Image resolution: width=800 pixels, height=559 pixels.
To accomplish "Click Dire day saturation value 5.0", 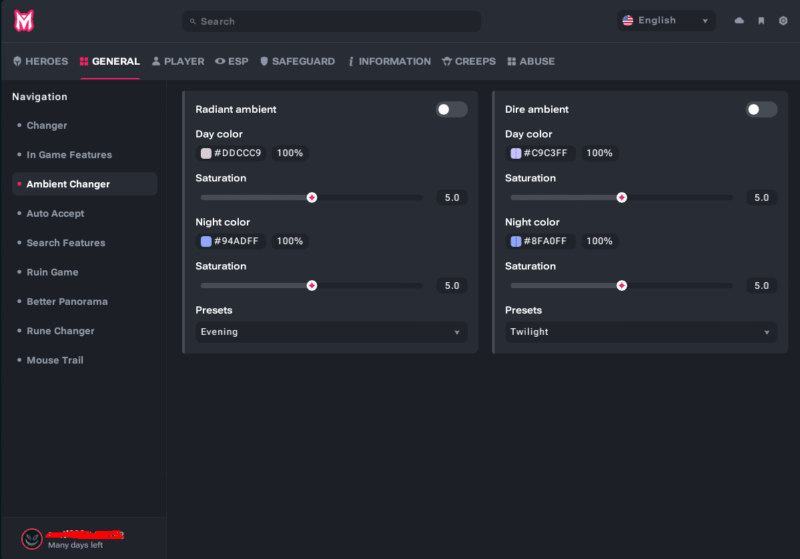I will pyautogui.click(x=762, y=197).
